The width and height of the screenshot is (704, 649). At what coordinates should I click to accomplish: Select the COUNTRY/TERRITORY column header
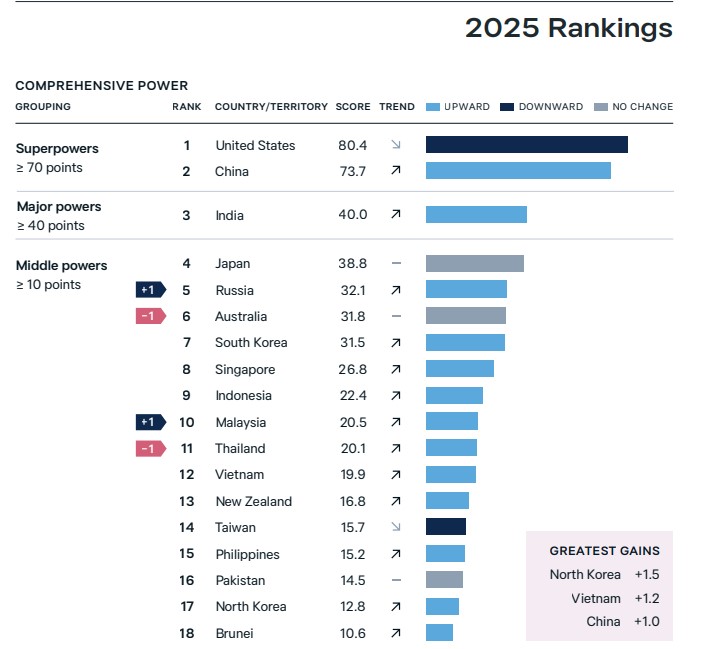point(271,107)
